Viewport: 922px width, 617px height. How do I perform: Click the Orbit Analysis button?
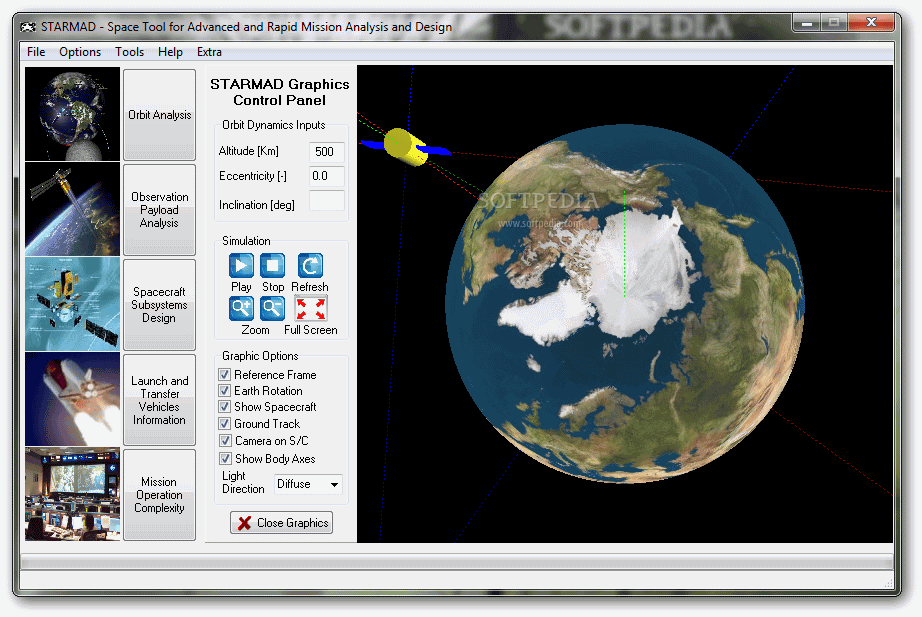159,115
